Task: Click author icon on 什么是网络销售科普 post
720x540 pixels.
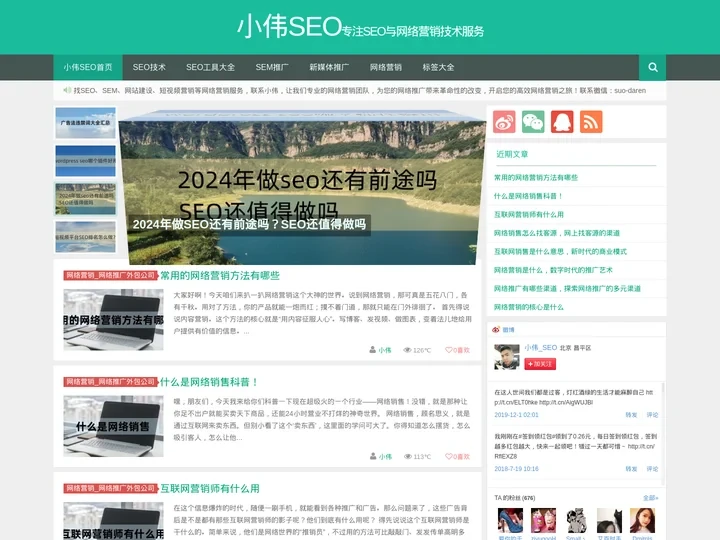Action: pos(373,456)
